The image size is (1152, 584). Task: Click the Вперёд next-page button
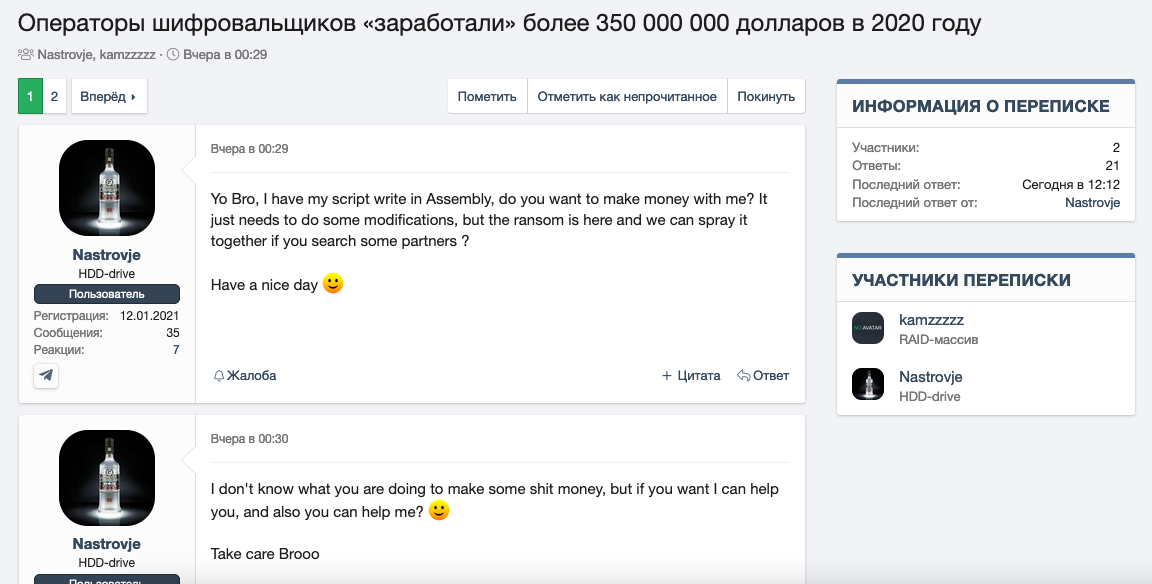click(109, 97)
